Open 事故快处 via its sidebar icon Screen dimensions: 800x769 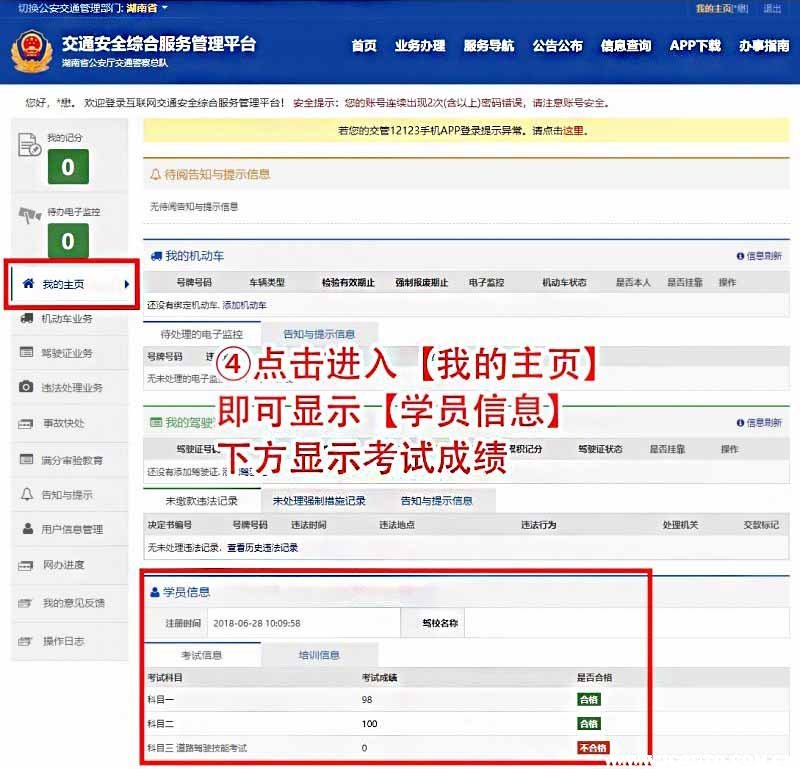[x=26, y=423]
